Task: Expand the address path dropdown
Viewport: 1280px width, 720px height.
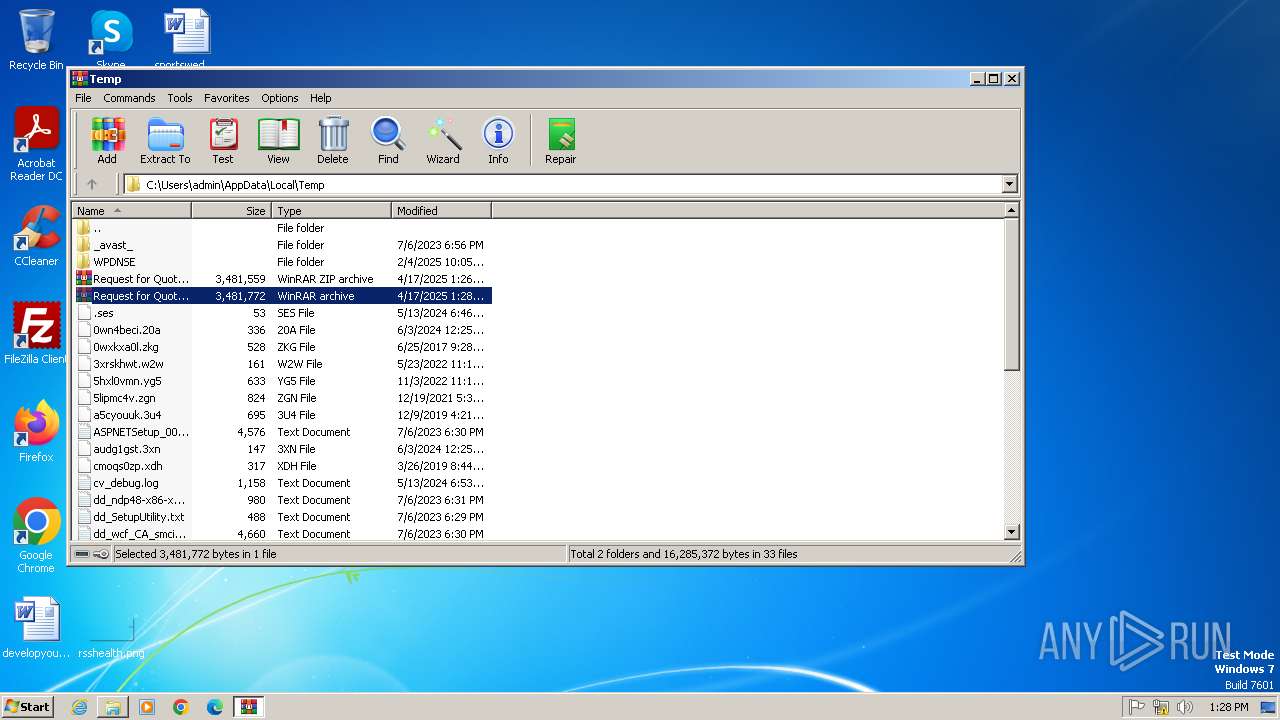Action: pyautogui.click(x=1009, y=184)
